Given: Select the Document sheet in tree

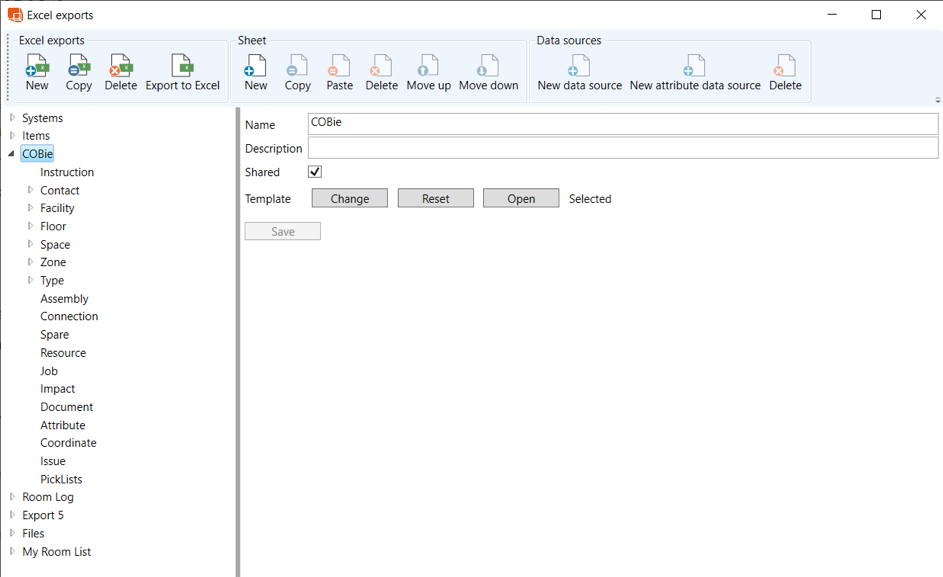Looking at the screenshot, I should 67,407.
